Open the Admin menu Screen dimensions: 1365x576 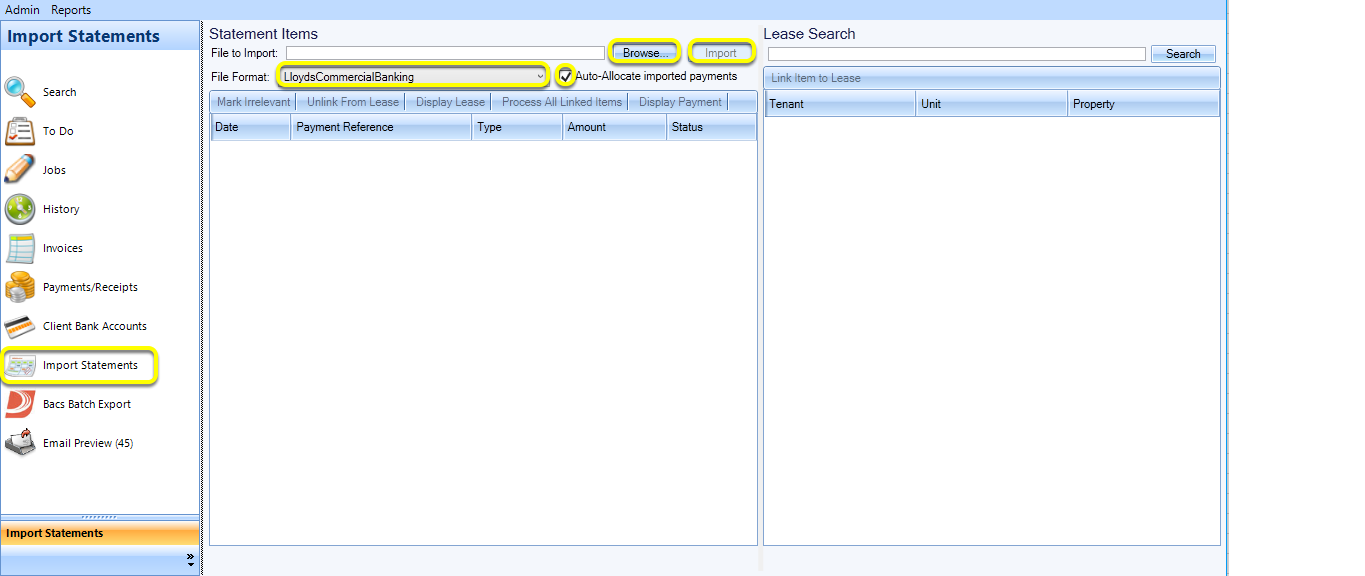pos(23,10)
